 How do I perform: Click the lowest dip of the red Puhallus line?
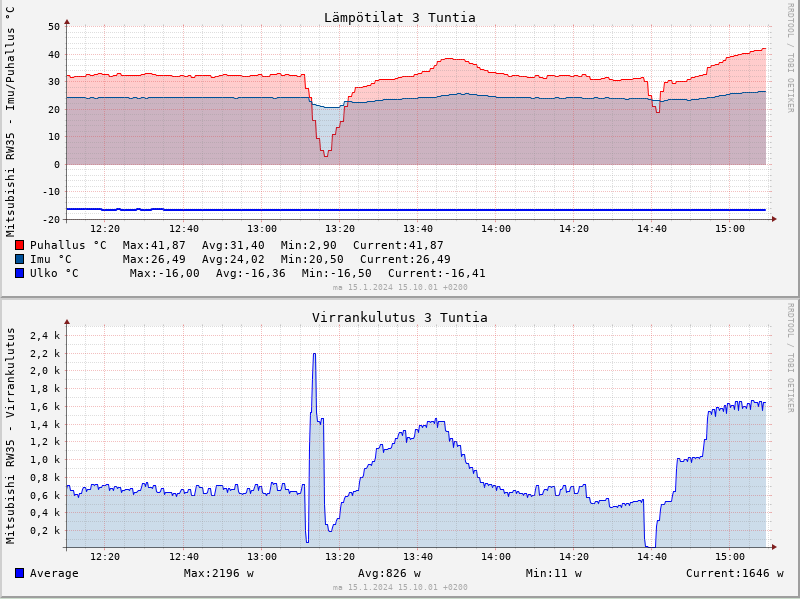click(x=325, y=156)
